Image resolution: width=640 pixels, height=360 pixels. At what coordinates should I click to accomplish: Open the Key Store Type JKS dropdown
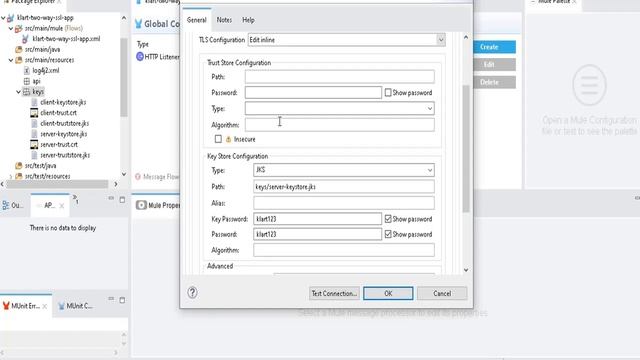[430, 170]
